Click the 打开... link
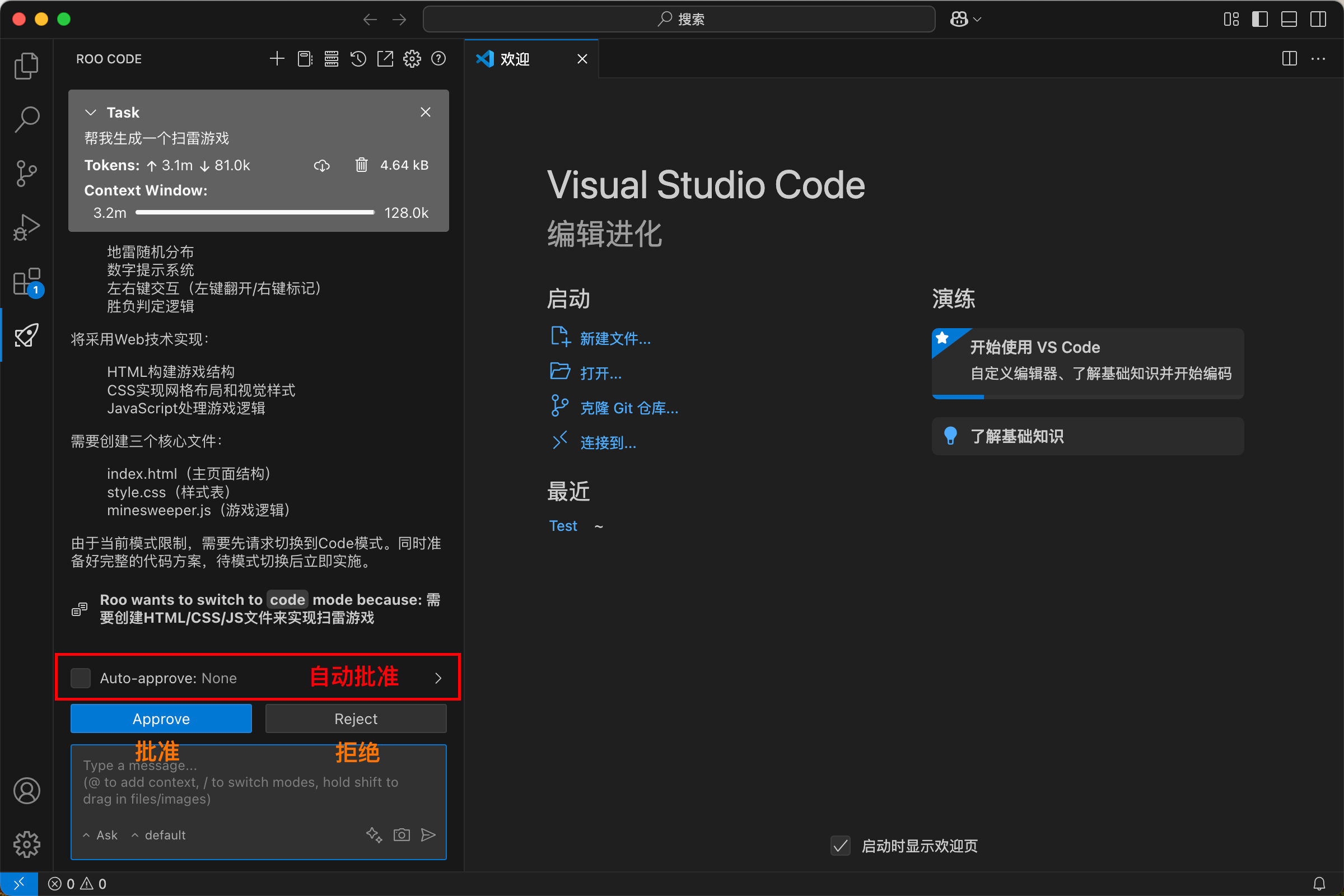Viewport: 1344px width, 896px height. point(600,373)
